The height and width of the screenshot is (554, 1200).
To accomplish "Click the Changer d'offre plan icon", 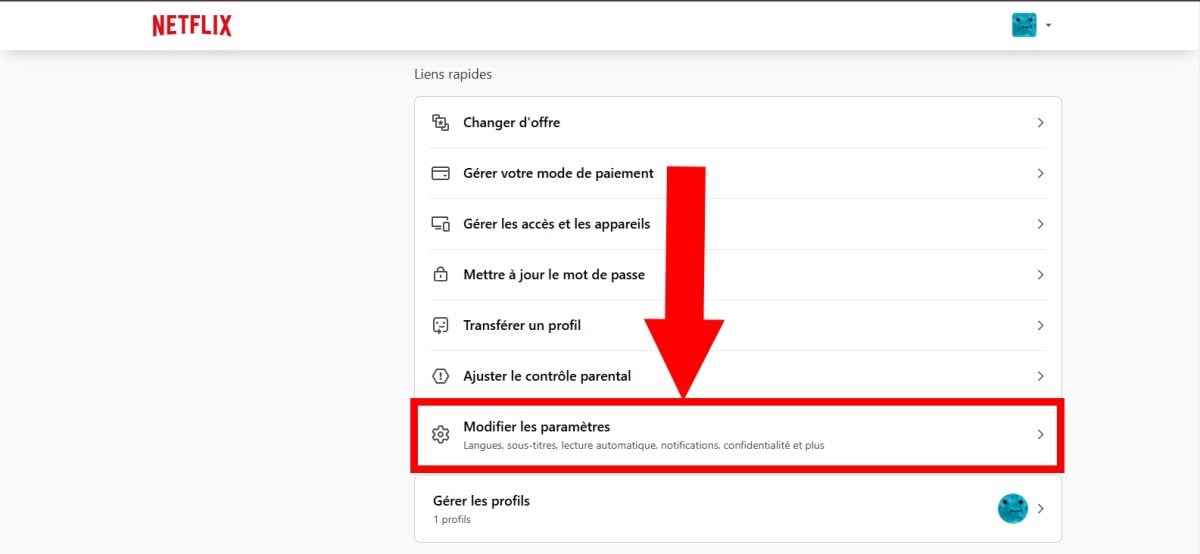I will pos(440,123).
